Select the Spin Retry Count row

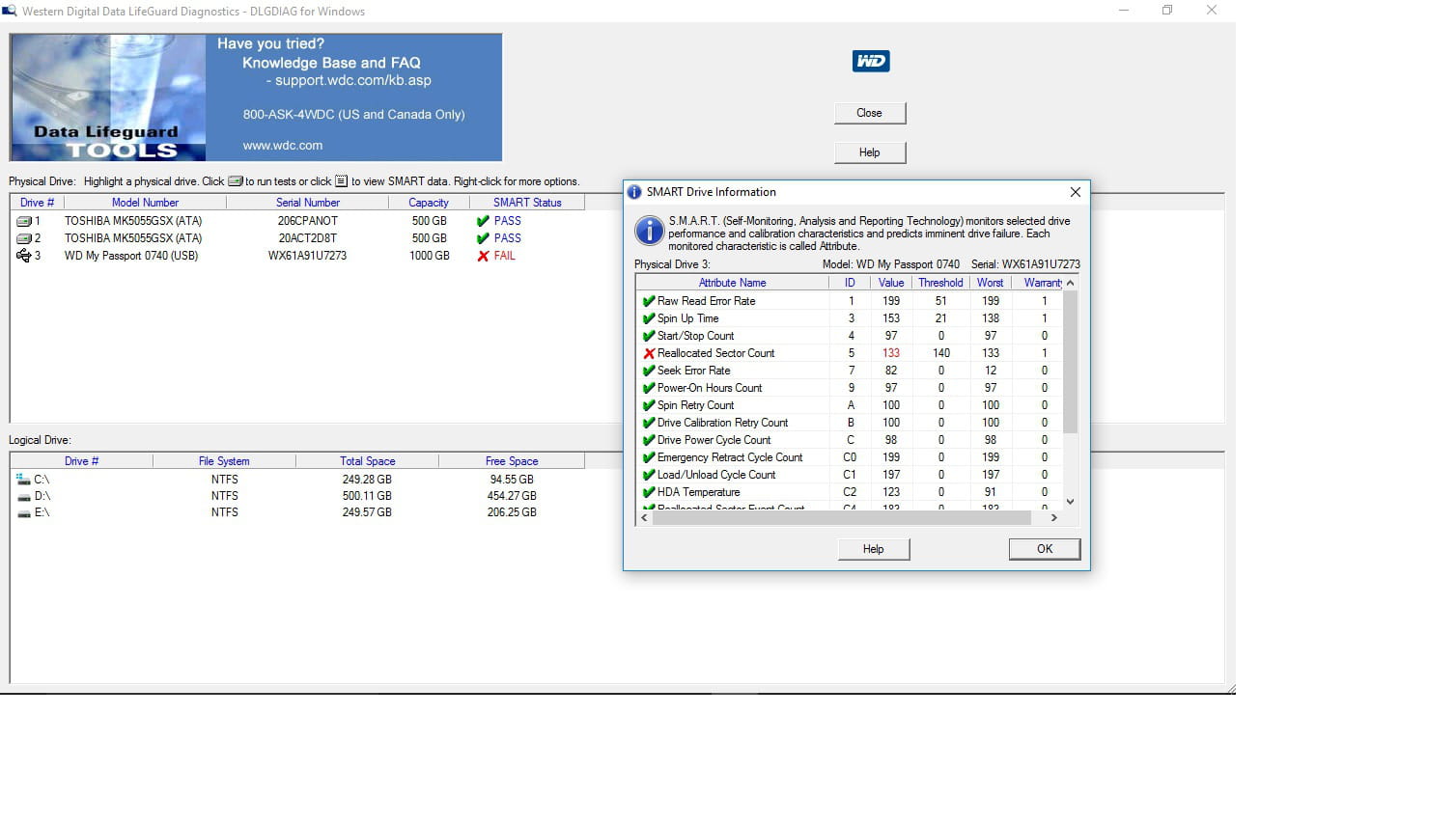coord(850,405)
